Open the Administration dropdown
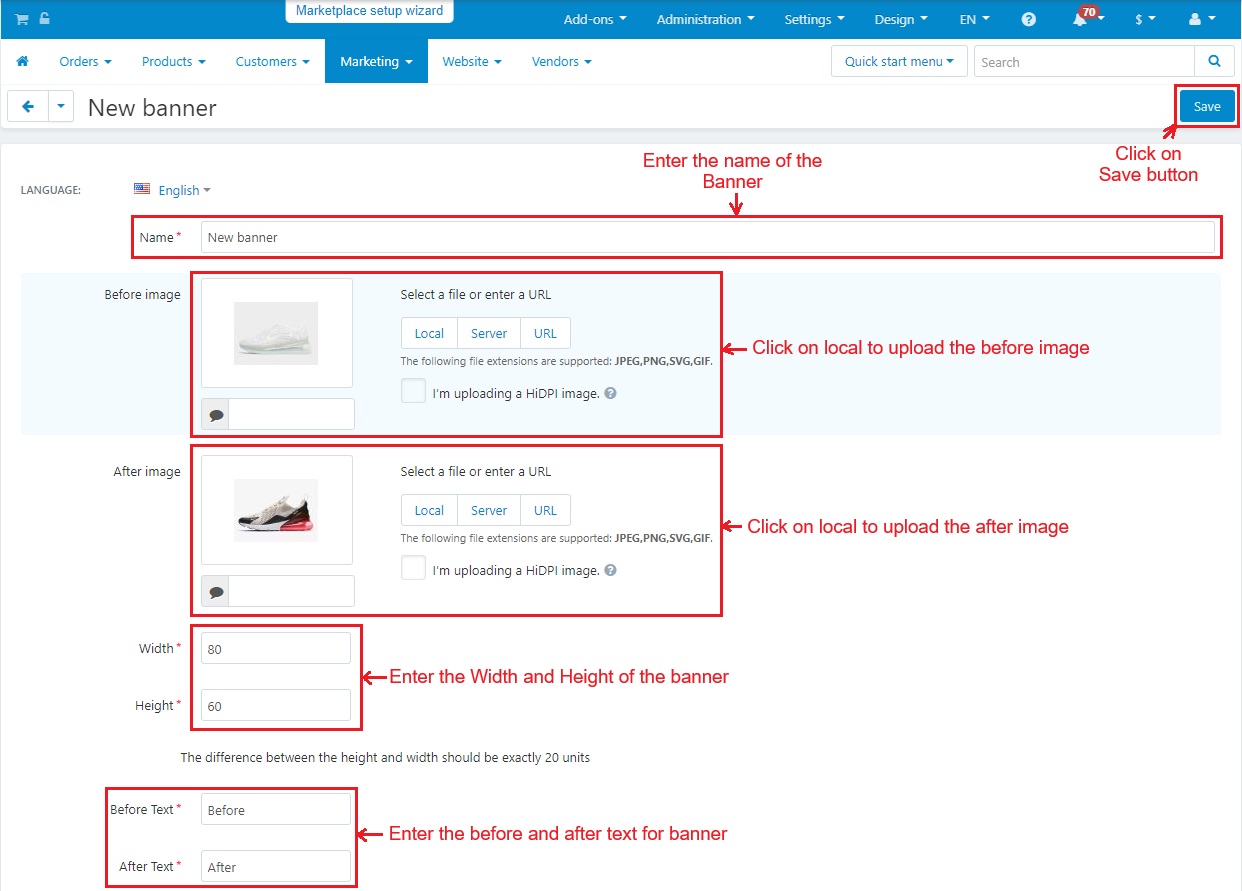1242x891 pixels. (x=705, y=19)
